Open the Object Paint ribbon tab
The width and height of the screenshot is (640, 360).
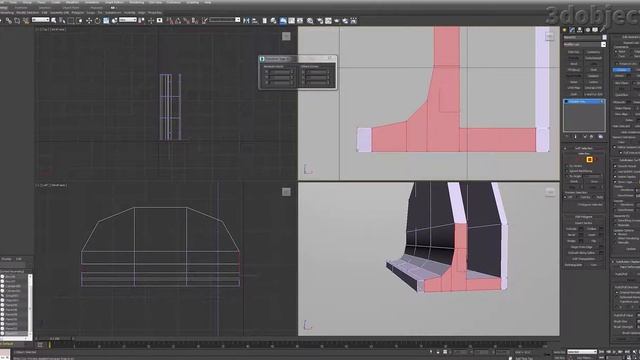(71, 7)
